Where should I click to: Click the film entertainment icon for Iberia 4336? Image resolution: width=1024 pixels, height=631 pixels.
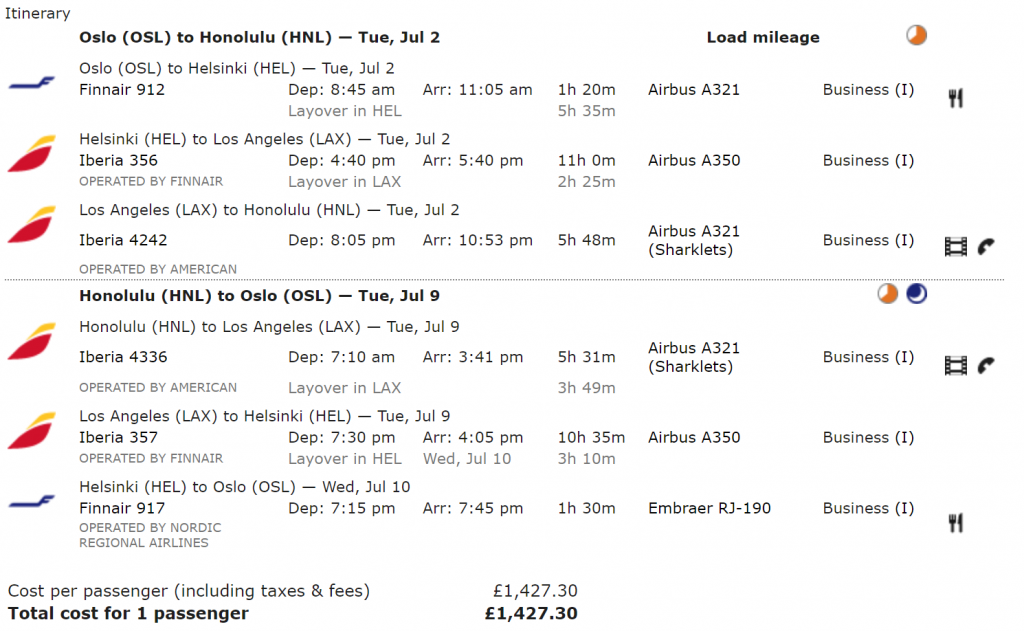[955, 365]
